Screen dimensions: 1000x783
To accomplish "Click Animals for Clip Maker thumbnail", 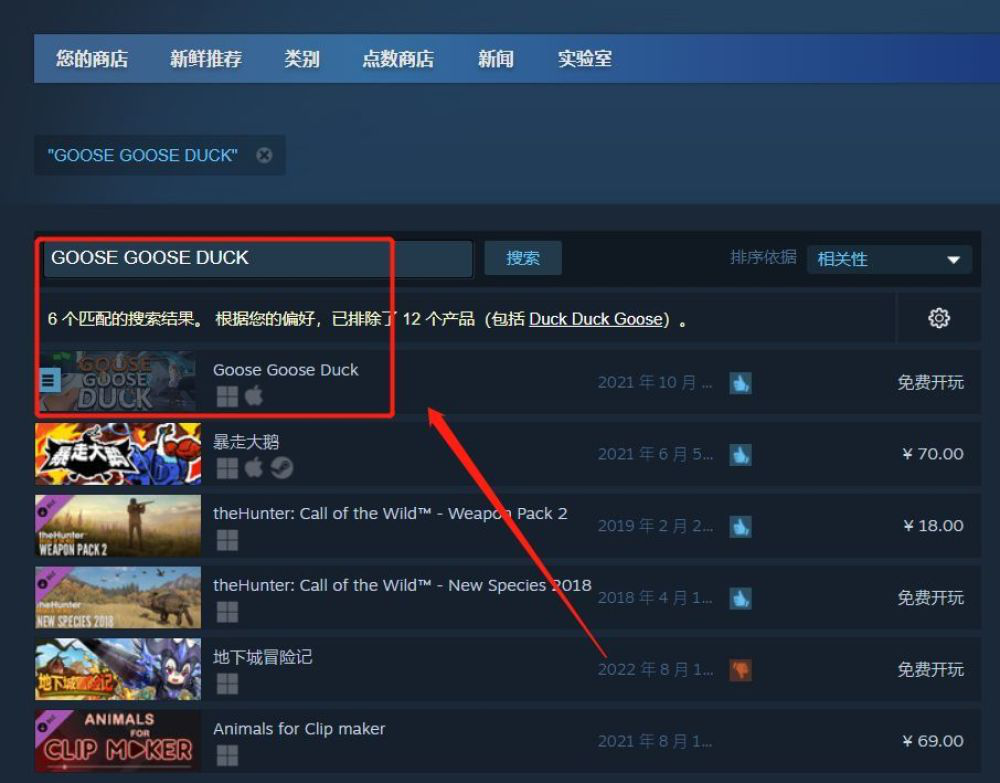I will tap(118, 741).
